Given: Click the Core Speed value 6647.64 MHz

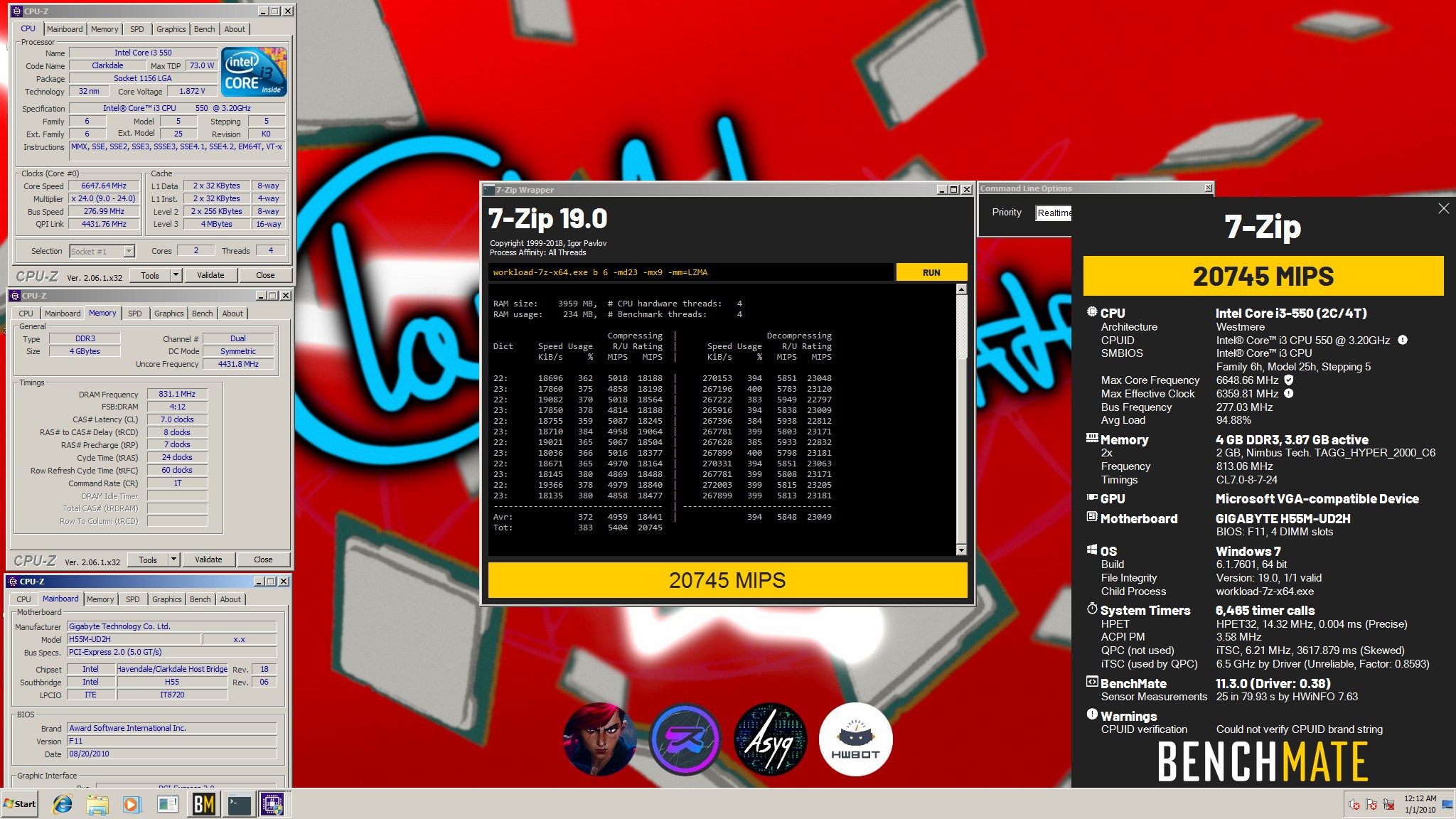Looking at the screenshot, I should 104,186.
